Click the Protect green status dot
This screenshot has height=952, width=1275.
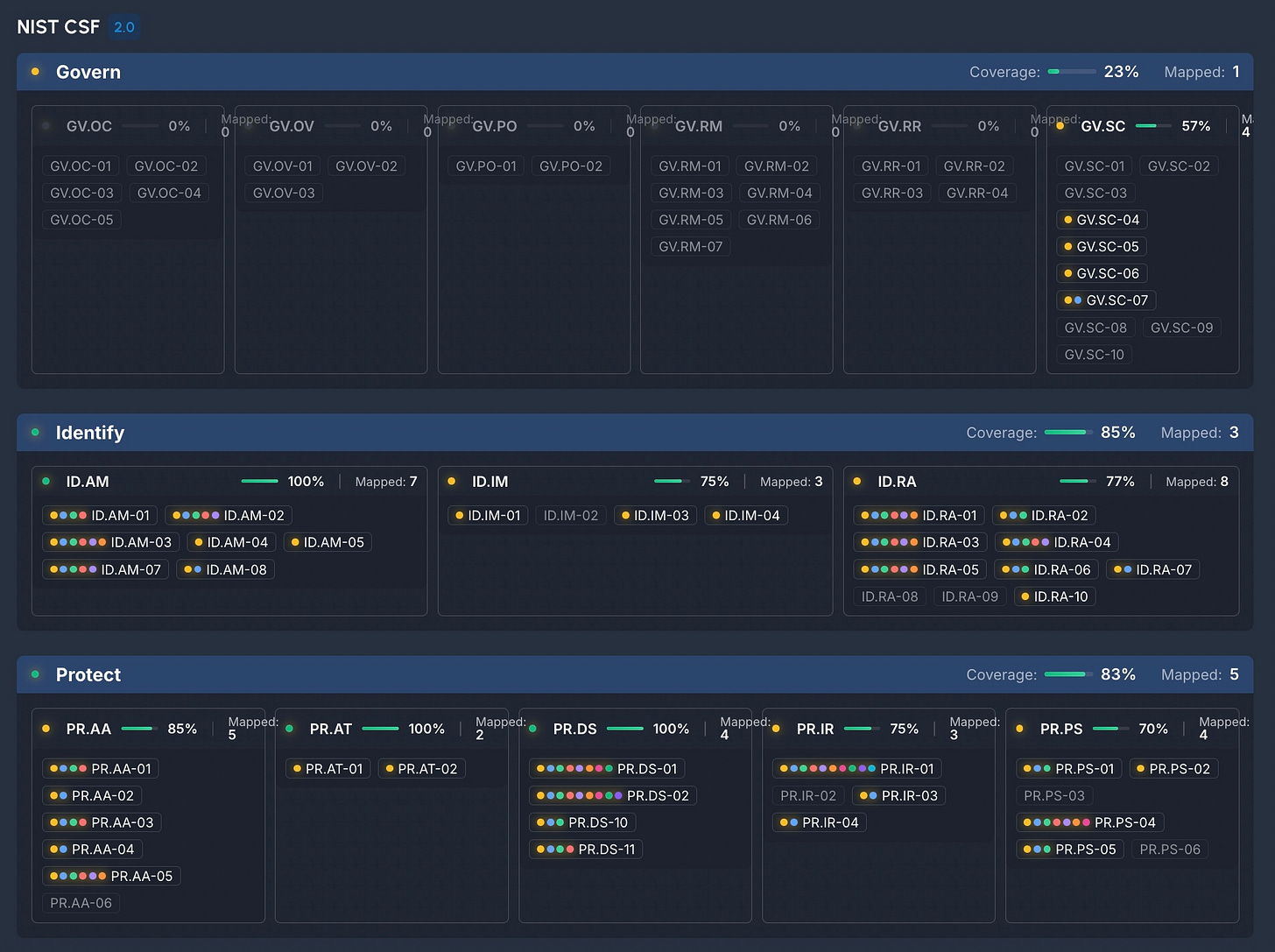[x=35, y=674]
